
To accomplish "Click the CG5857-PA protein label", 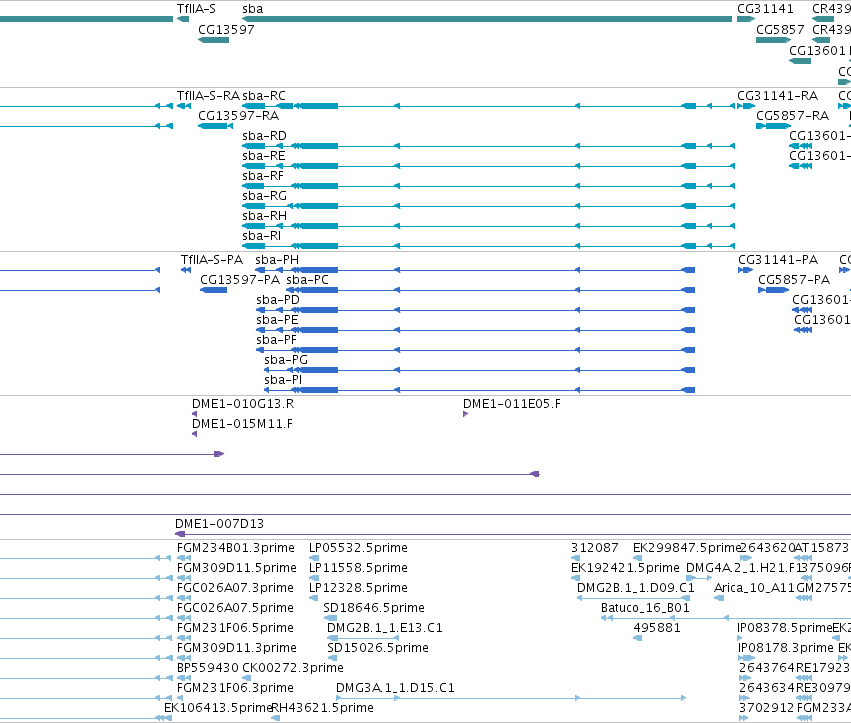I will [794, 280].
